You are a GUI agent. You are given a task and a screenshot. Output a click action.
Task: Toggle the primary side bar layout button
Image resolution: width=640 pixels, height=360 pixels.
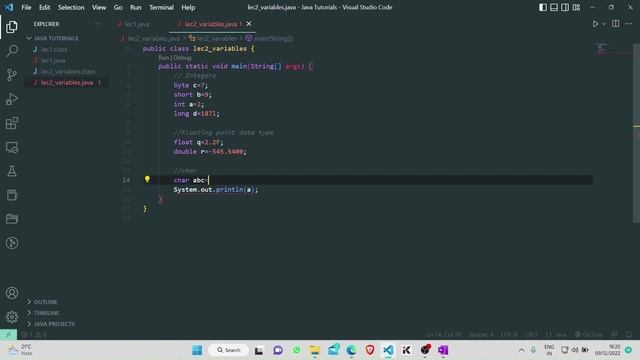click(x=543, y=7)
